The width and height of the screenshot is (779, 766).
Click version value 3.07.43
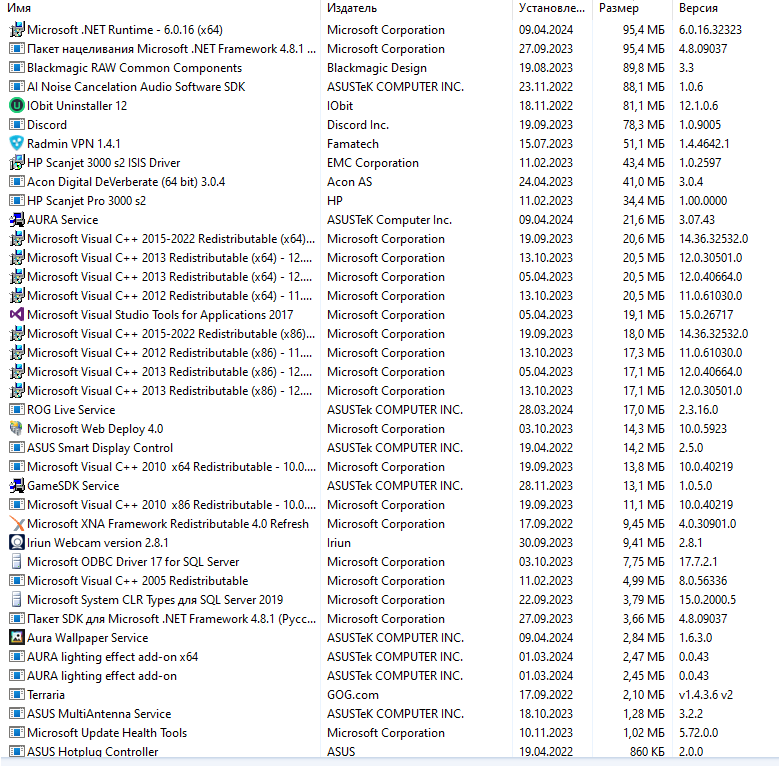click(x=697, y=220)
